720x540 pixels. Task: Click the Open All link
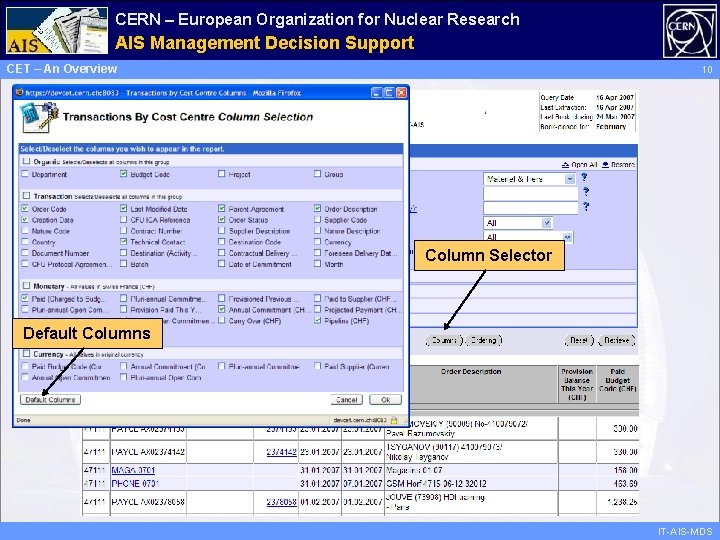click(x=584, y=164)
